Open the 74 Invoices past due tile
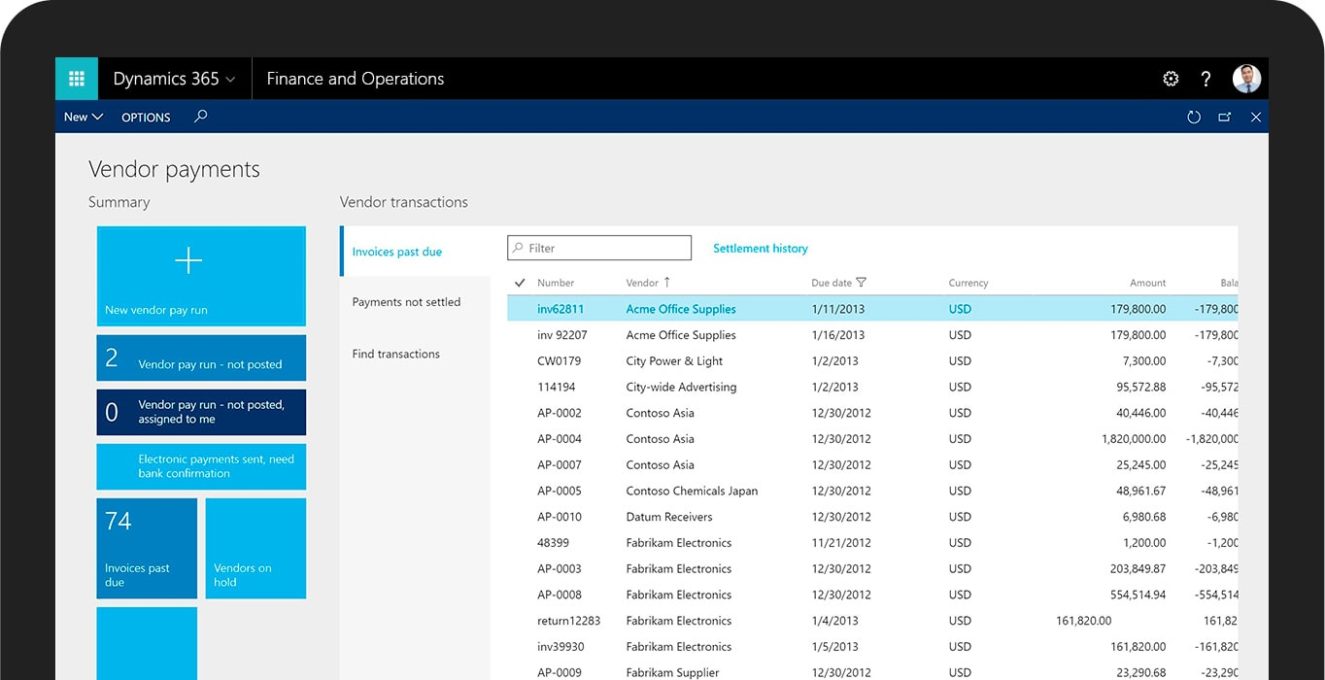 coord(147,548)
